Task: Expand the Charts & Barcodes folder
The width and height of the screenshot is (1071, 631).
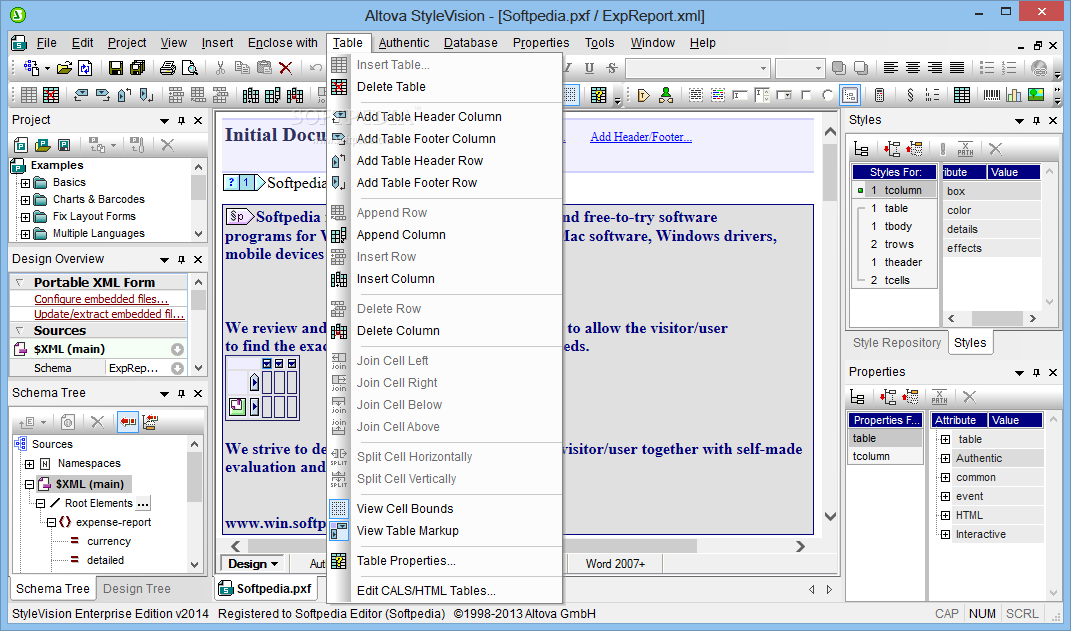Action: [25, 200]
